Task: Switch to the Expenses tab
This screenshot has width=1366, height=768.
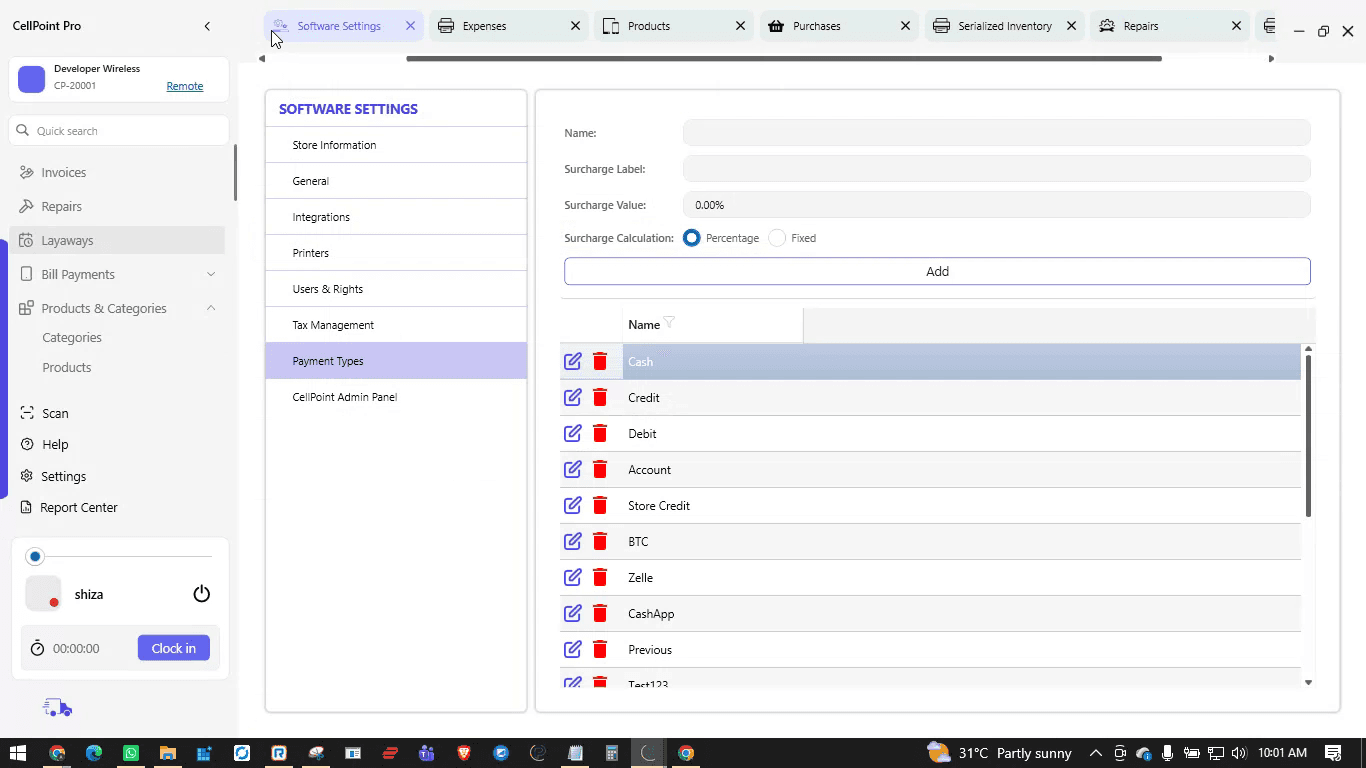Action: tap(509, 26)
